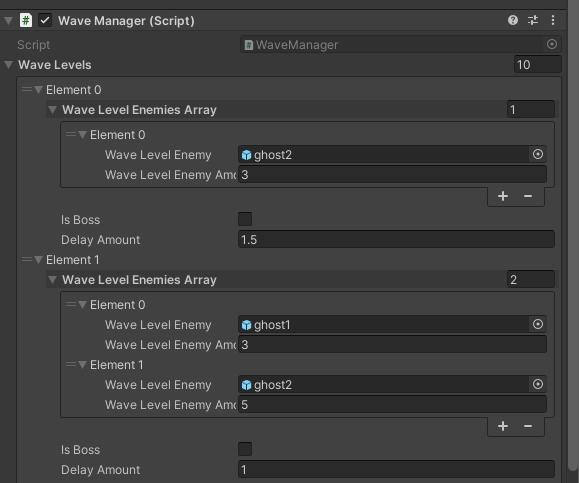Remove an enemy with Element 1's minus button

528,426
